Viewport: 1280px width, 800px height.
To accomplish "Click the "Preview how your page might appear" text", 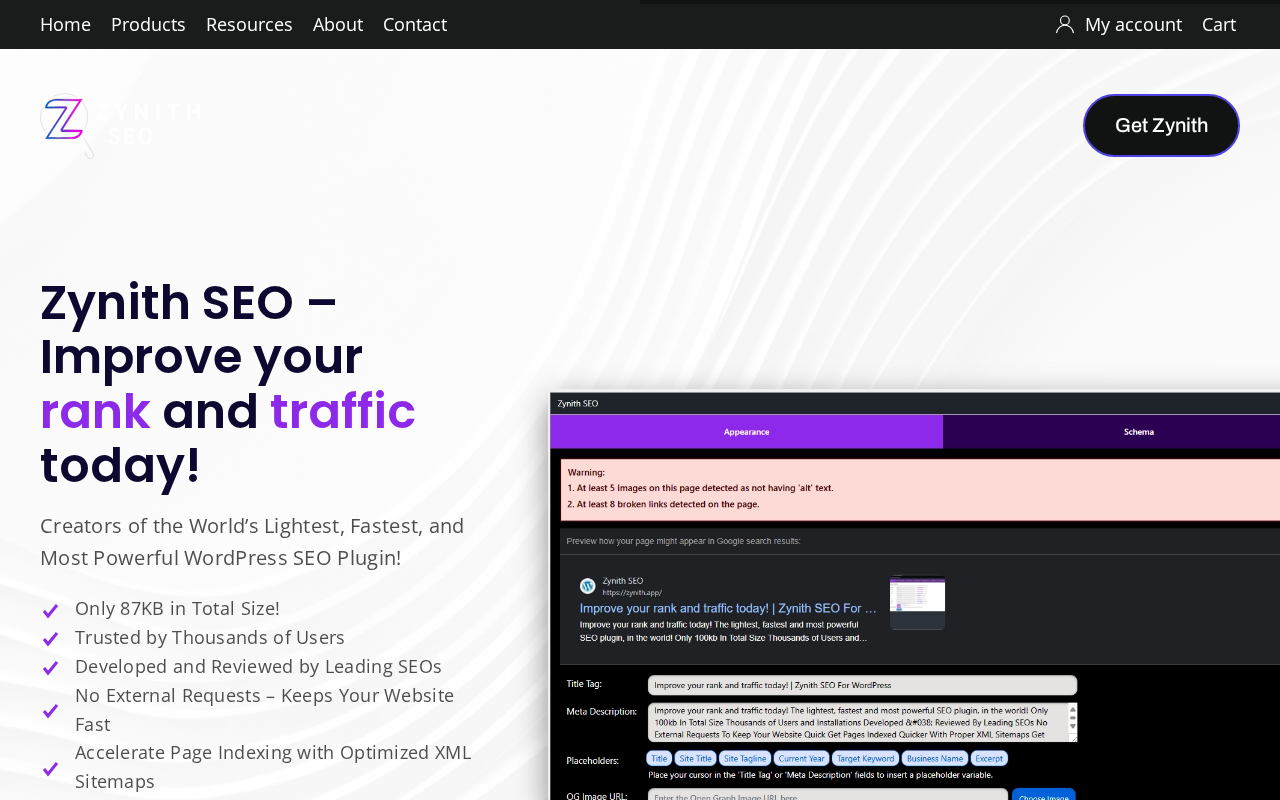I will coord(683,541).
